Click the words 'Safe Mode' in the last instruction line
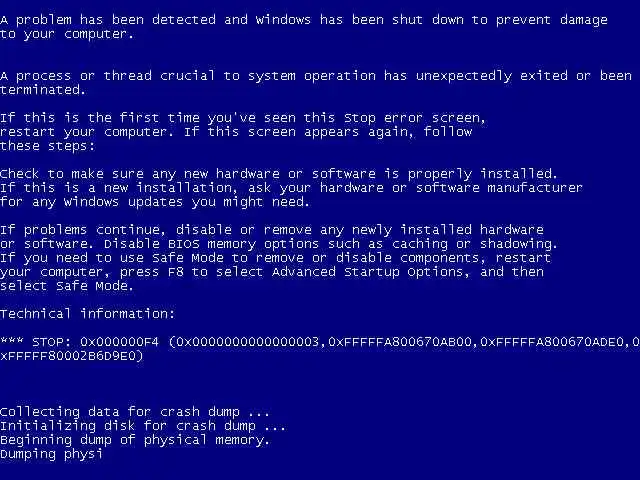The width and height of the screenshot is (640, 480). coord(94,286)
